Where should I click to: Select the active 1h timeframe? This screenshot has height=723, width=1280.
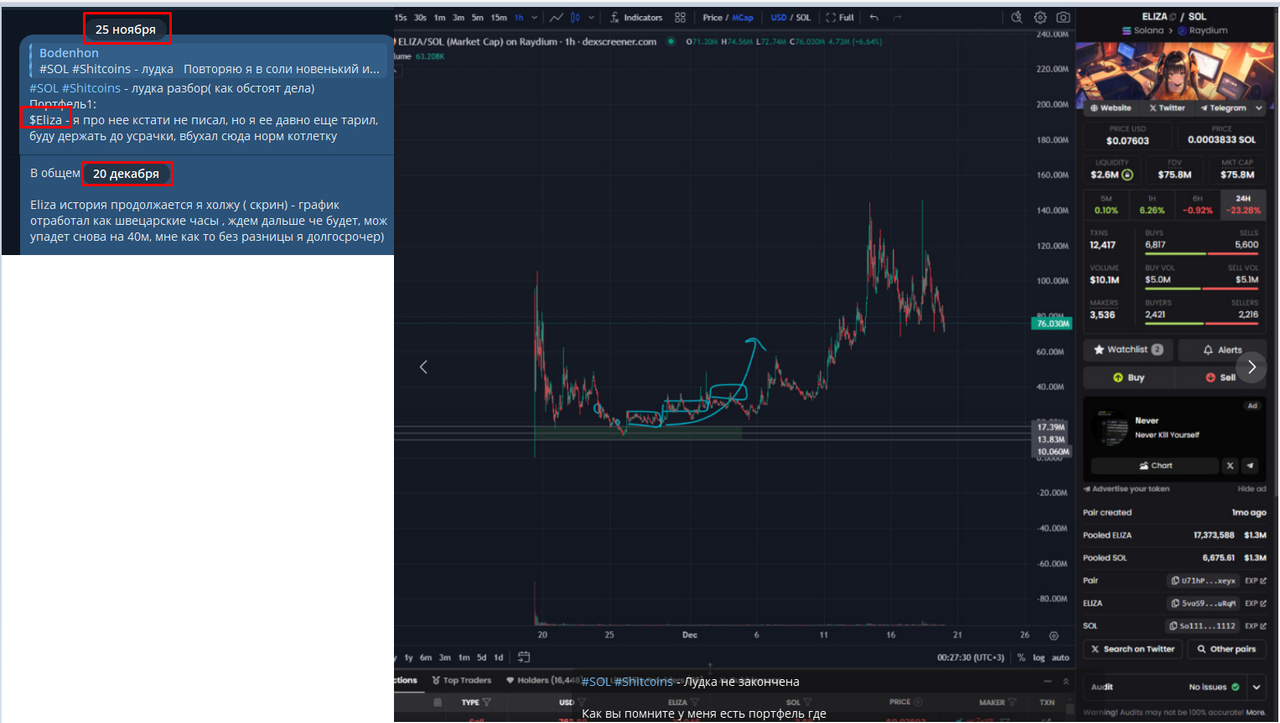pos(518,17)
